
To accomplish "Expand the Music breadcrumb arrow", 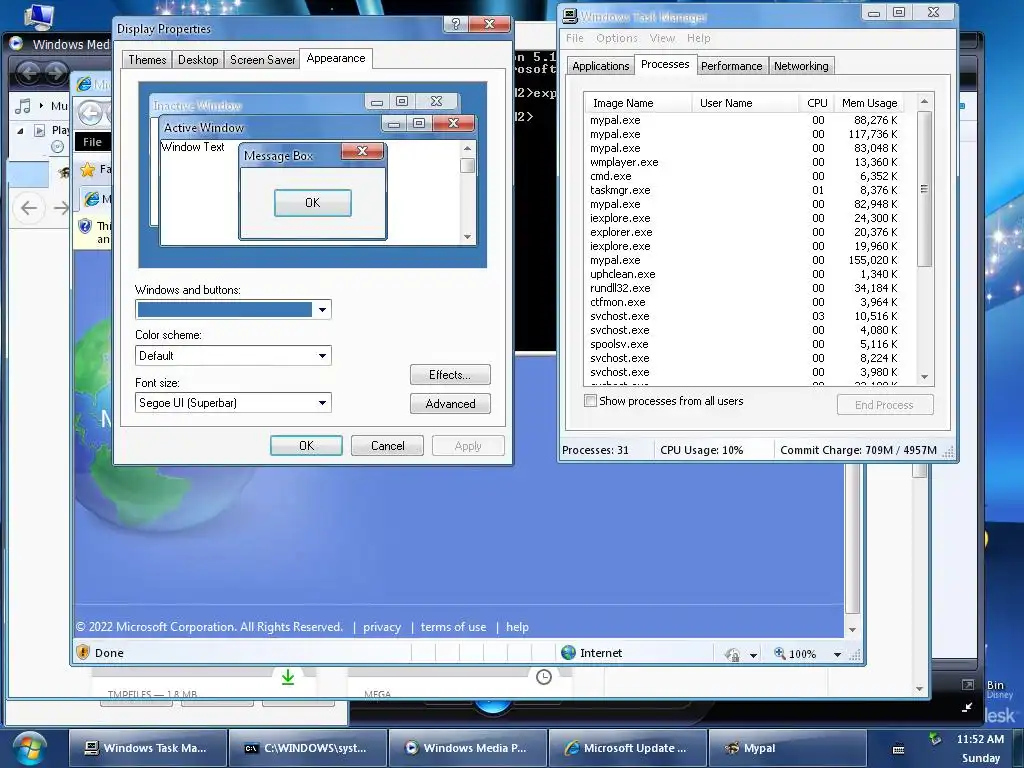I will [41, 106].
